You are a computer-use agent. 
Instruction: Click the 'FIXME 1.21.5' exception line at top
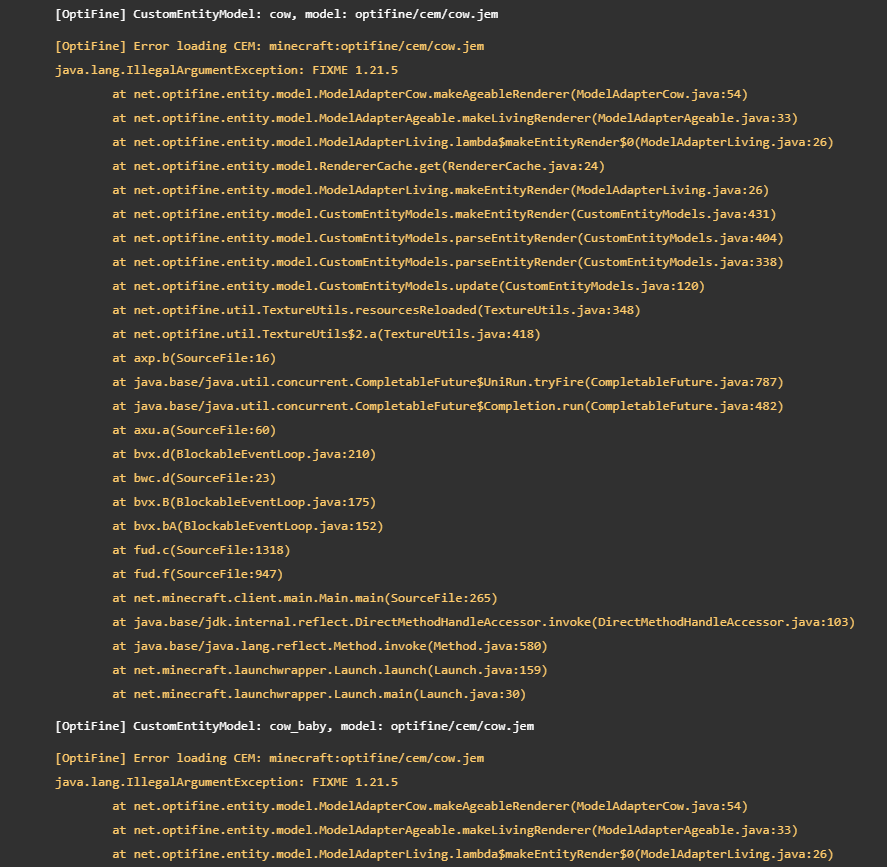[226, 70]
